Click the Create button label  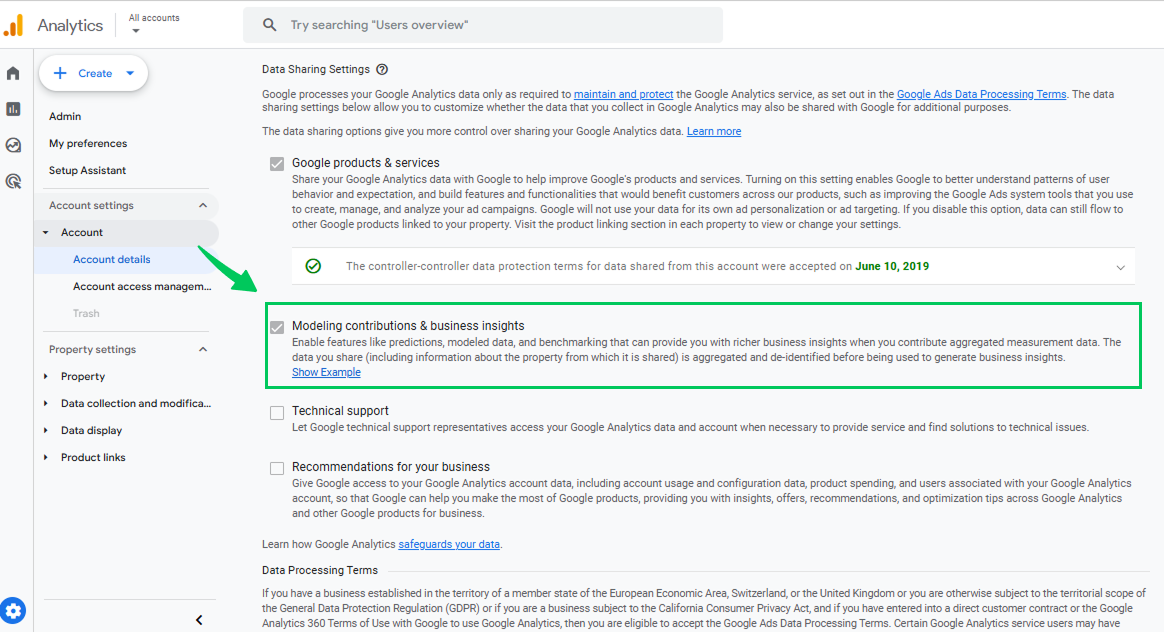click(95, 73)
